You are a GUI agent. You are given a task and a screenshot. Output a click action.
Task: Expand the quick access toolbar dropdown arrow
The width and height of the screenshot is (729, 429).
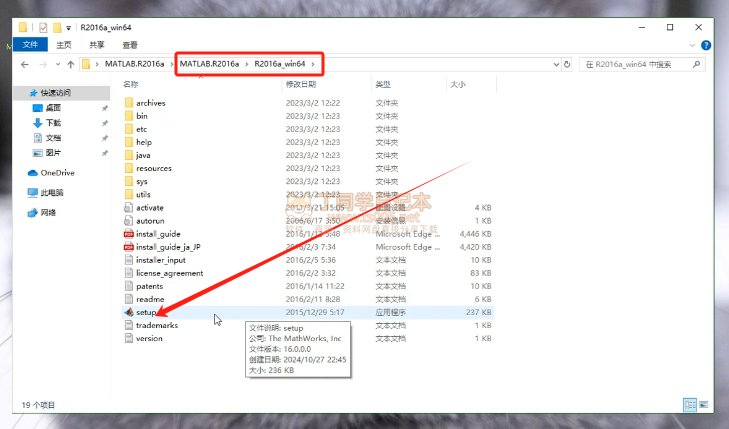pos(70,27)
